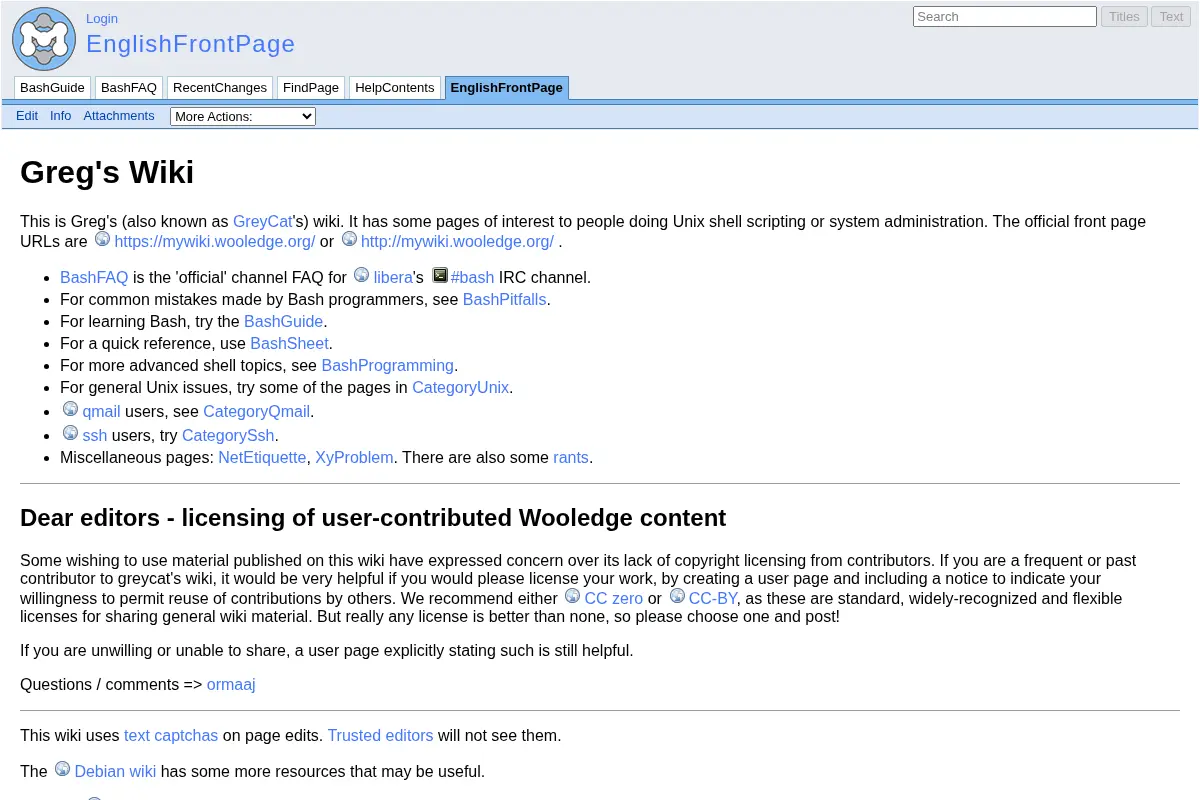Click the EnglishFrontPage page title
The image size is (1200, 800).
pyautogui.click(x=191, y=44)
